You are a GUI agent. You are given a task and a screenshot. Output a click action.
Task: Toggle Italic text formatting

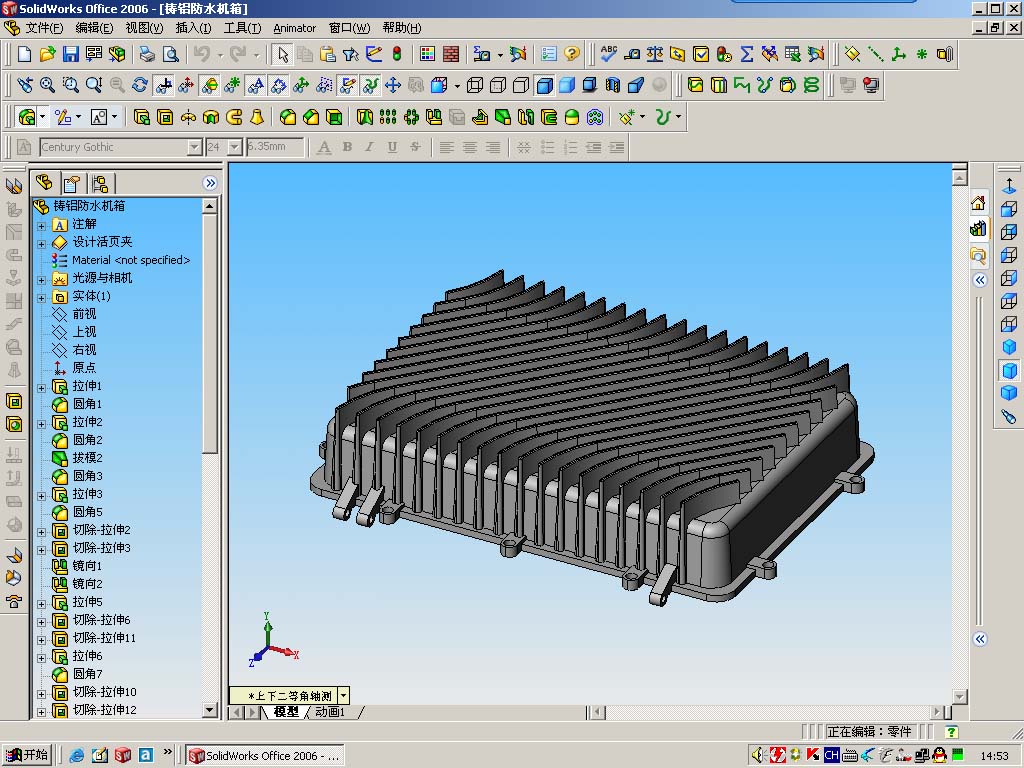[x=369, y=147]
